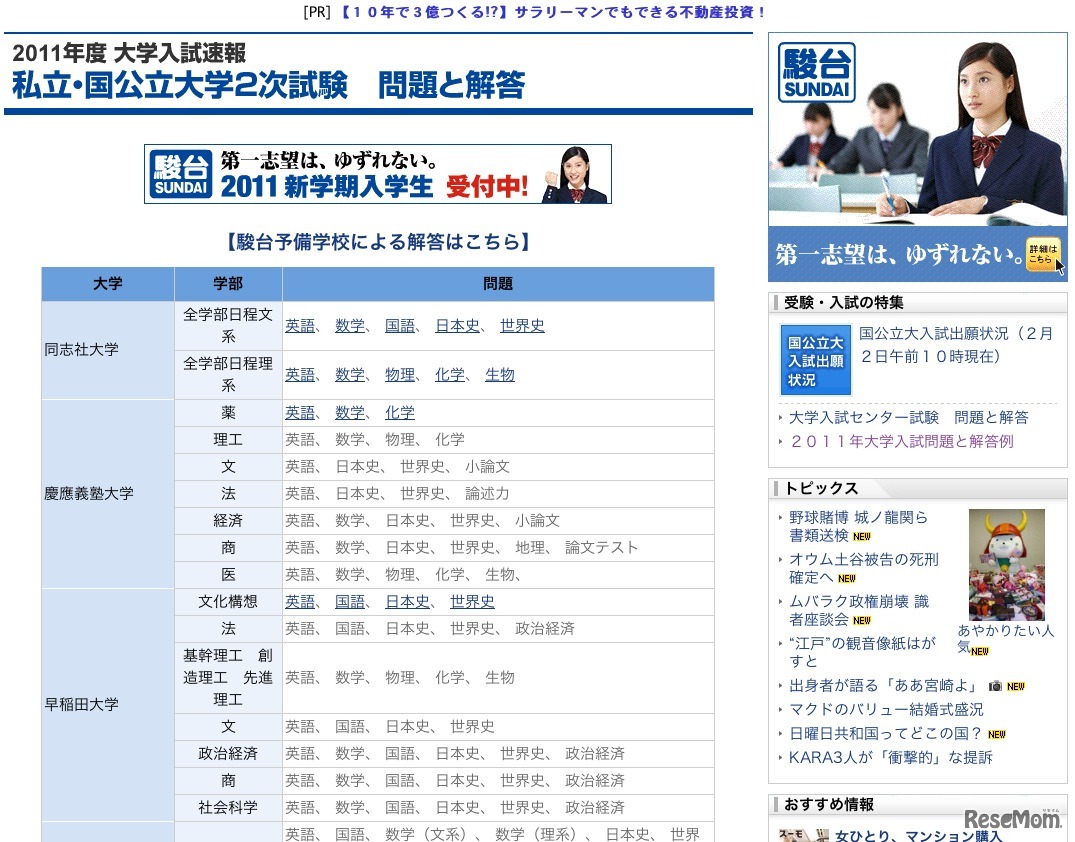Open 同志社大学 理系 生物 link
The image size is (1075, 842).
tap(500, 374)
